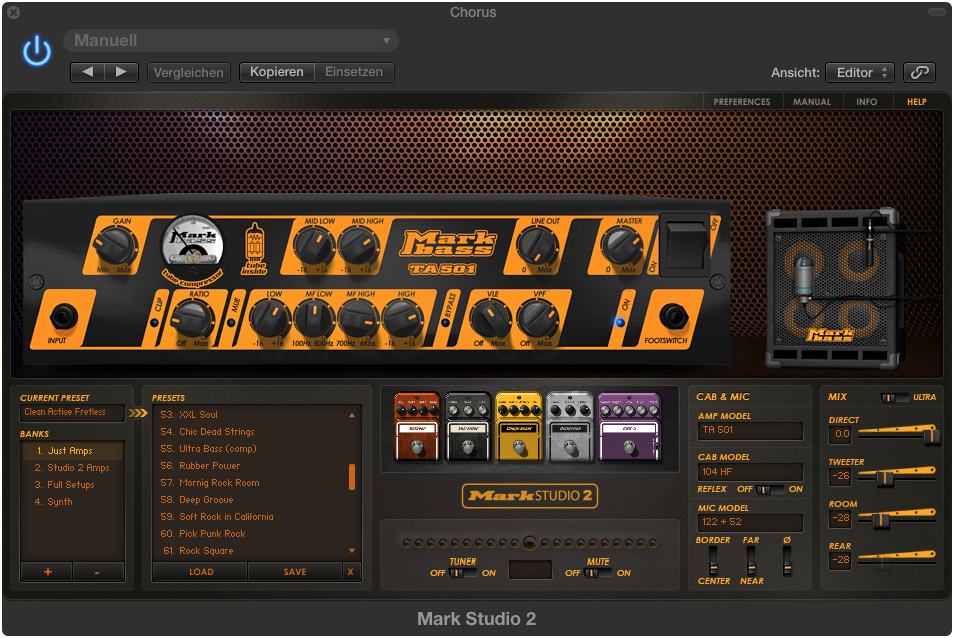Click the MF HIGH EQ knob
The height and width of the screenshot is (638, 954).
358,319
